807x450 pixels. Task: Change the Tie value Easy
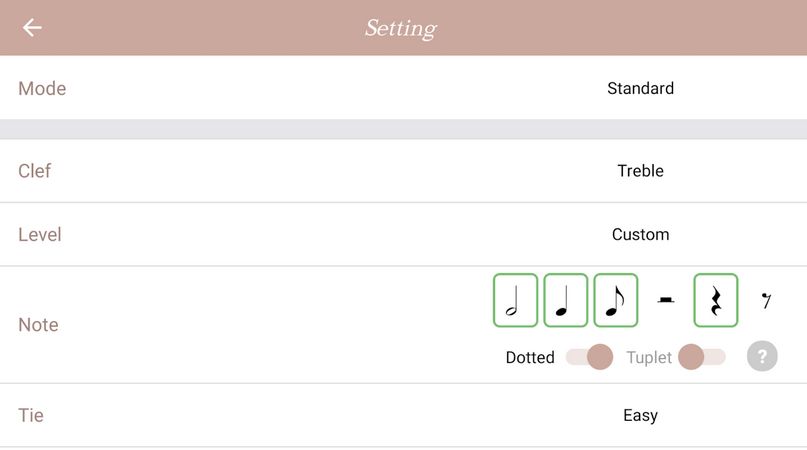point(640,415)
